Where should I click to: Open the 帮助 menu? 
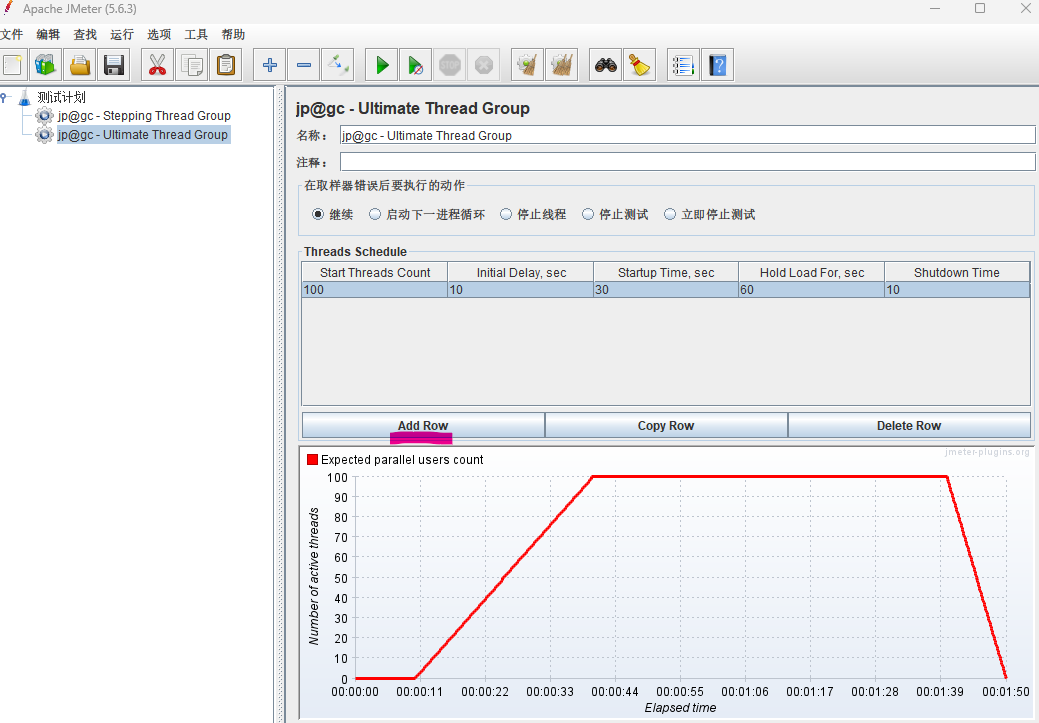(233, 34)
